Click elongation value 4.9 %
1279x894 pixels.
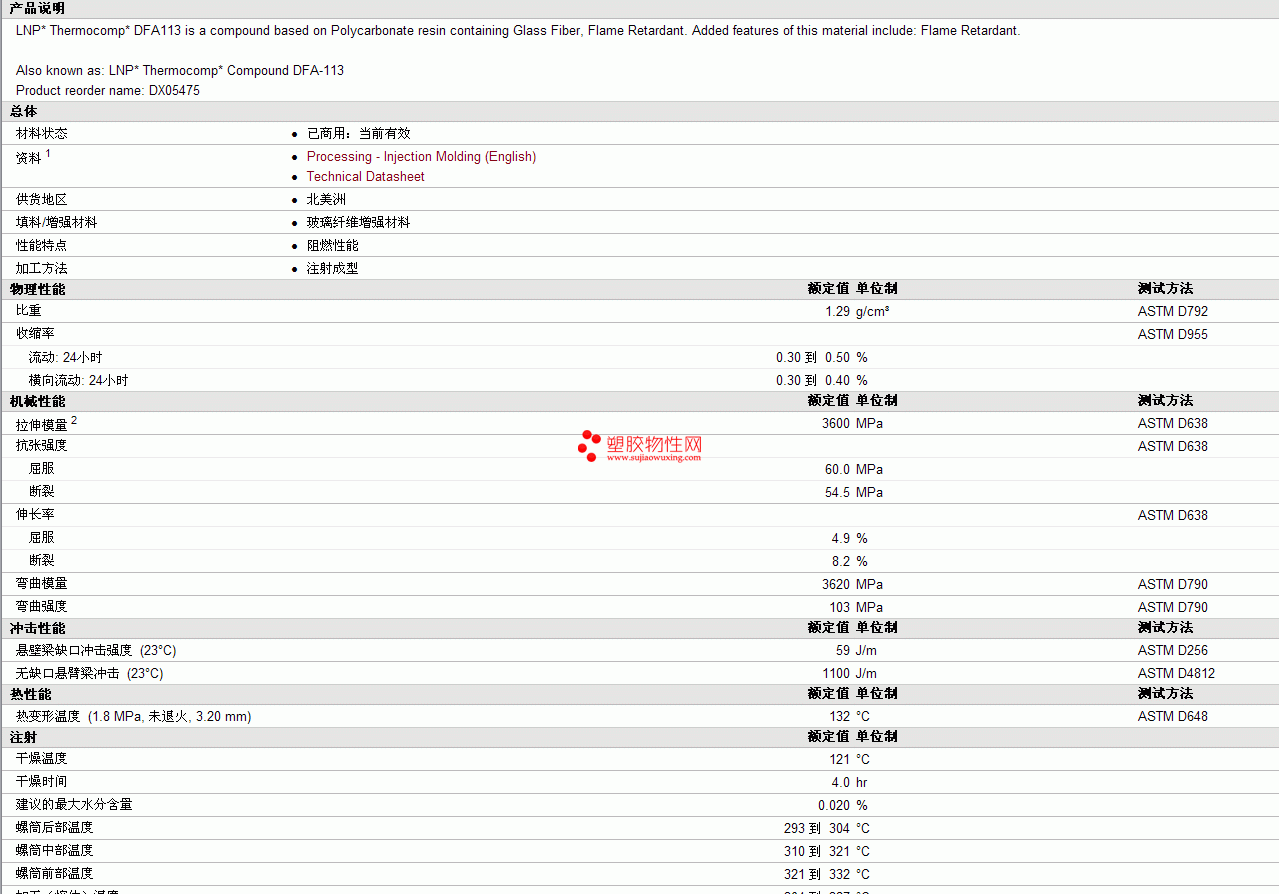(850, 538)
